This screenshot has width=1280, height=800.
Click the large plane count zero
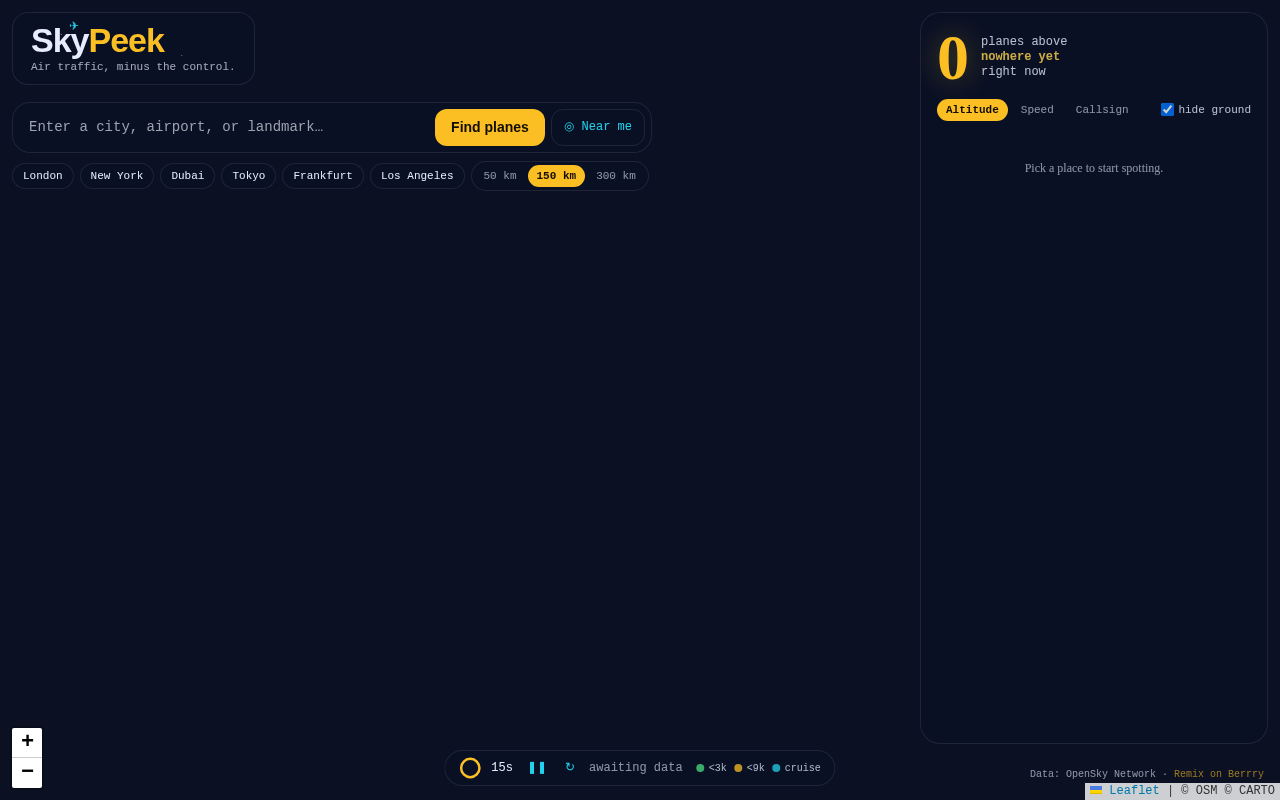[953, 58]
